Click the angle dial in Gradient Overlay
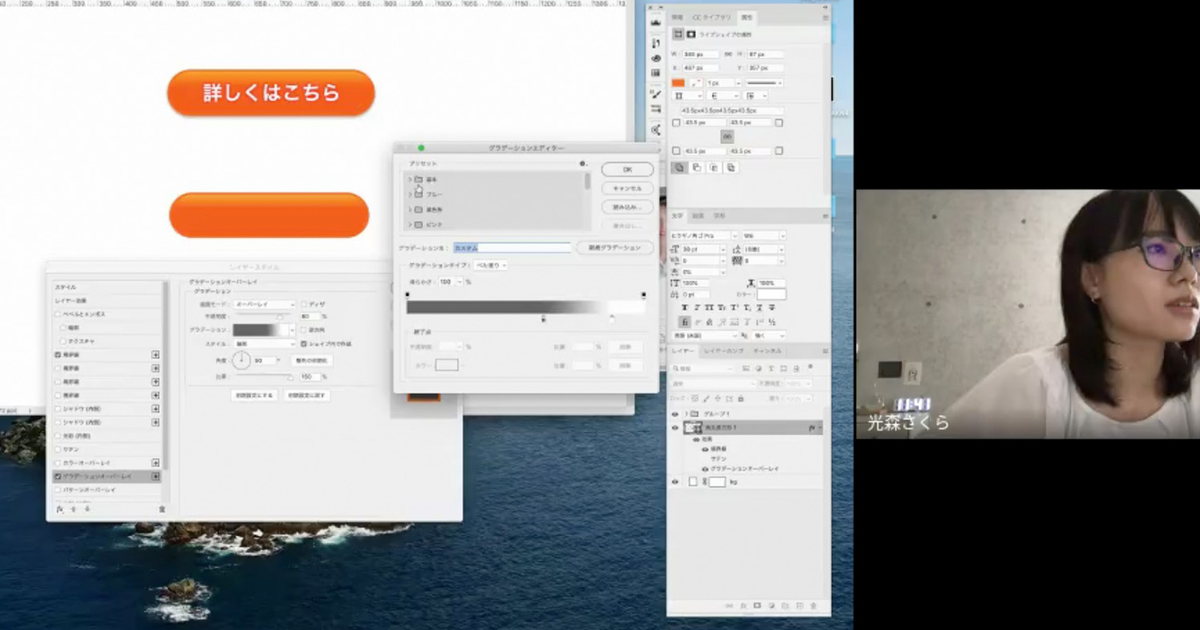Screen dimensions: 1200x630 242,360
